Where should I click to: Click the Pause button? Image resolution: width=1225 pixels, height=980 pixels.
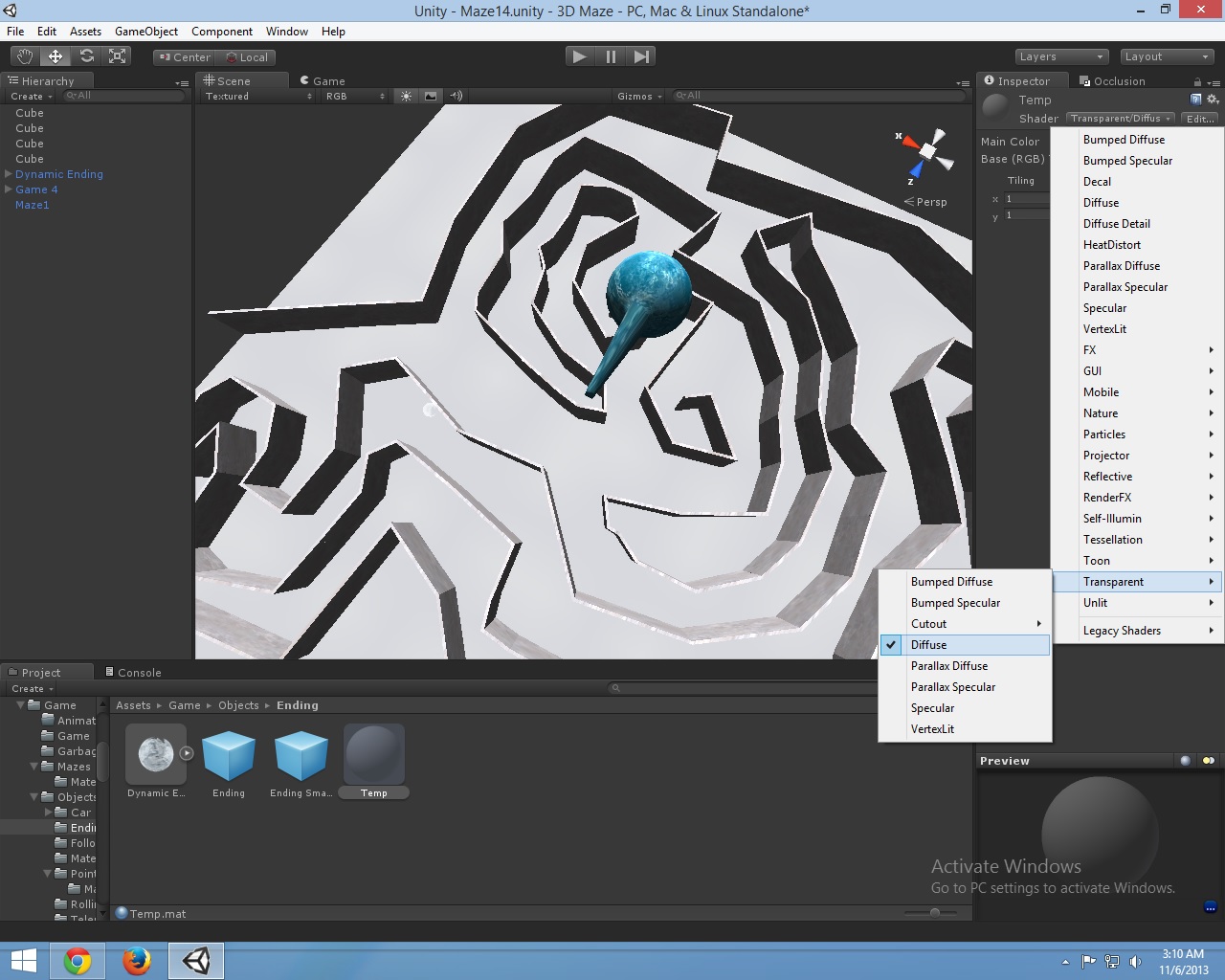(611, 56)
